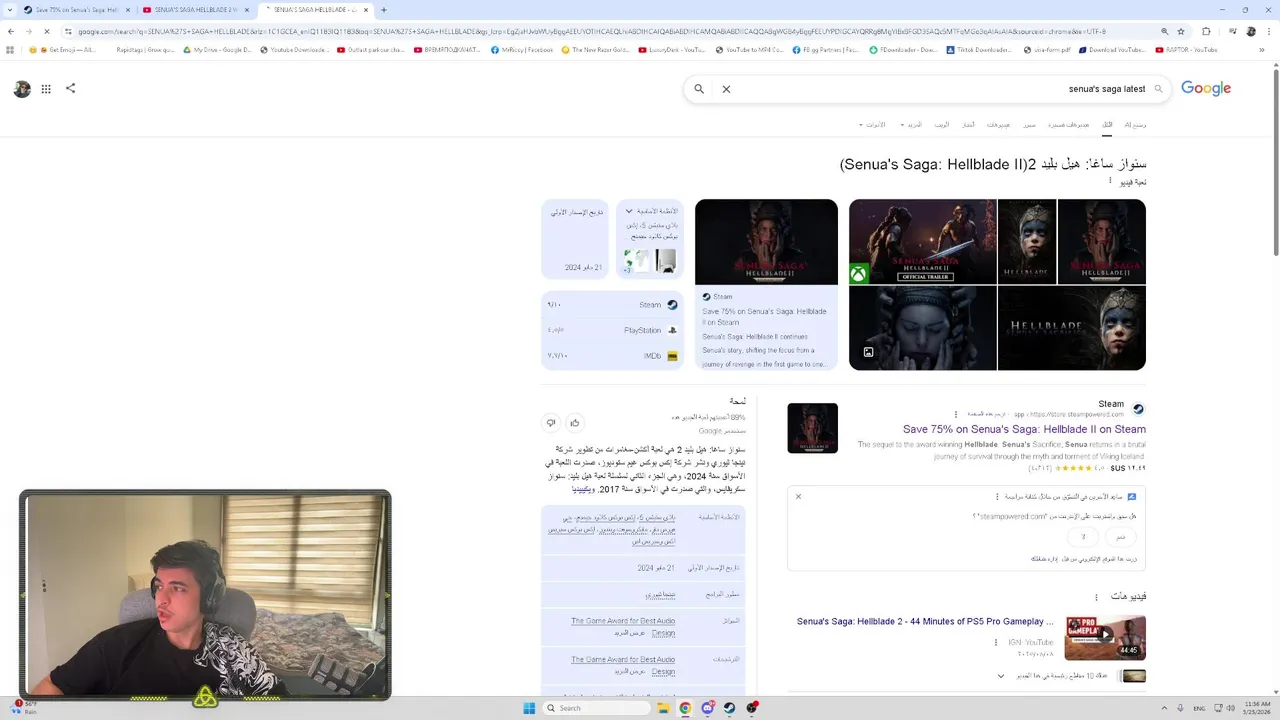
Task: Open the Google account avatar
Action: (x=22, y=88)
